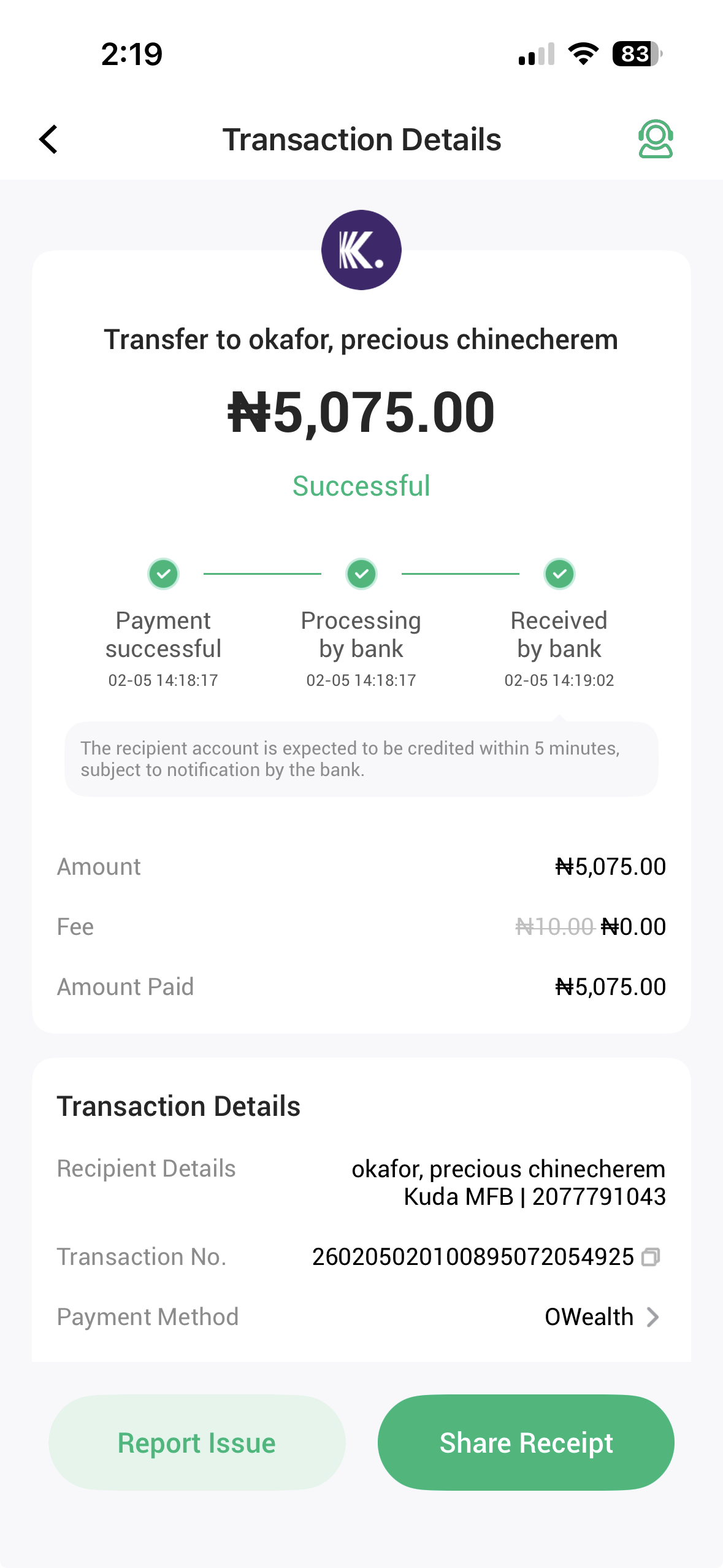Screen dimensions: 723x1568
Task: Open OWealth payment method details
Action: click(589, 1317)
